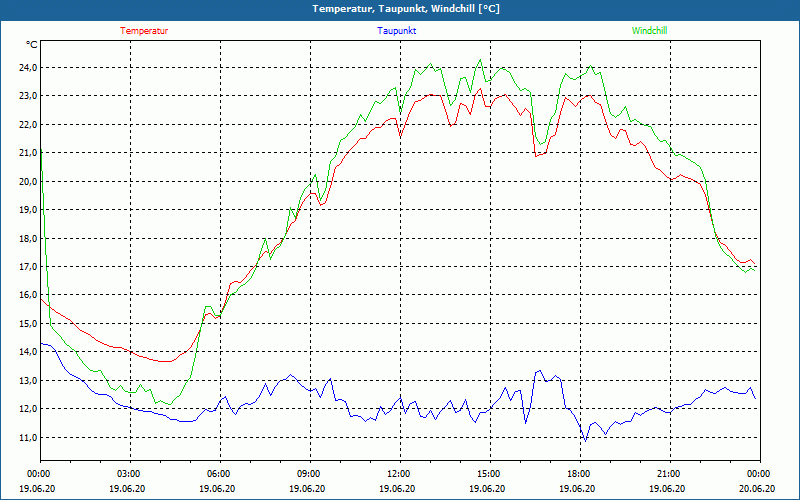Image resolution: width=800 pixels, height=500 pixels.
Task: Click the 20.06.20 date label
Action: tap(757, 488)
